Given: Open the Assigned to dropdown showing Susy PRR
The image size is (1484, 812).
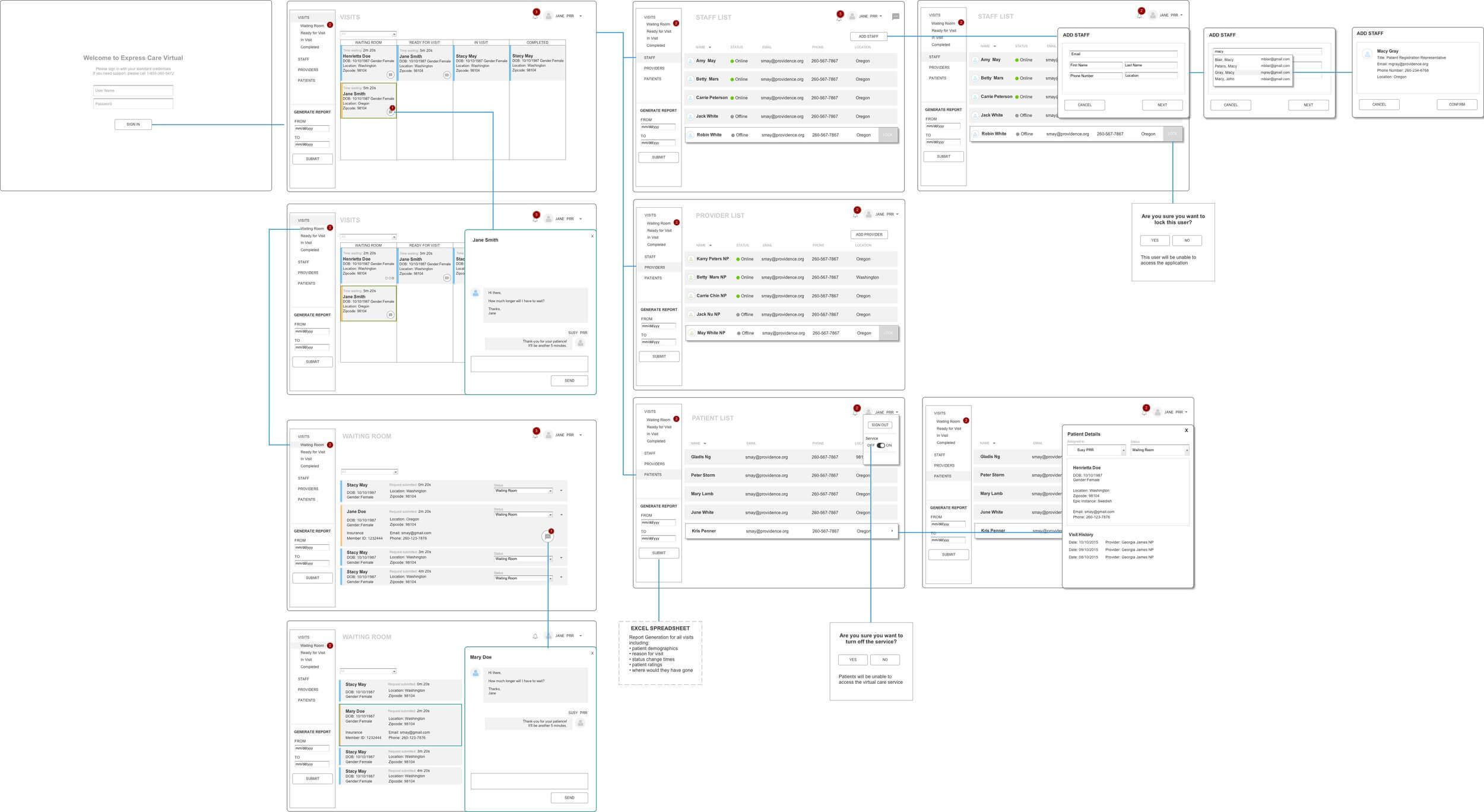Looking at the screenshot, I should [x=1096, y=450].
